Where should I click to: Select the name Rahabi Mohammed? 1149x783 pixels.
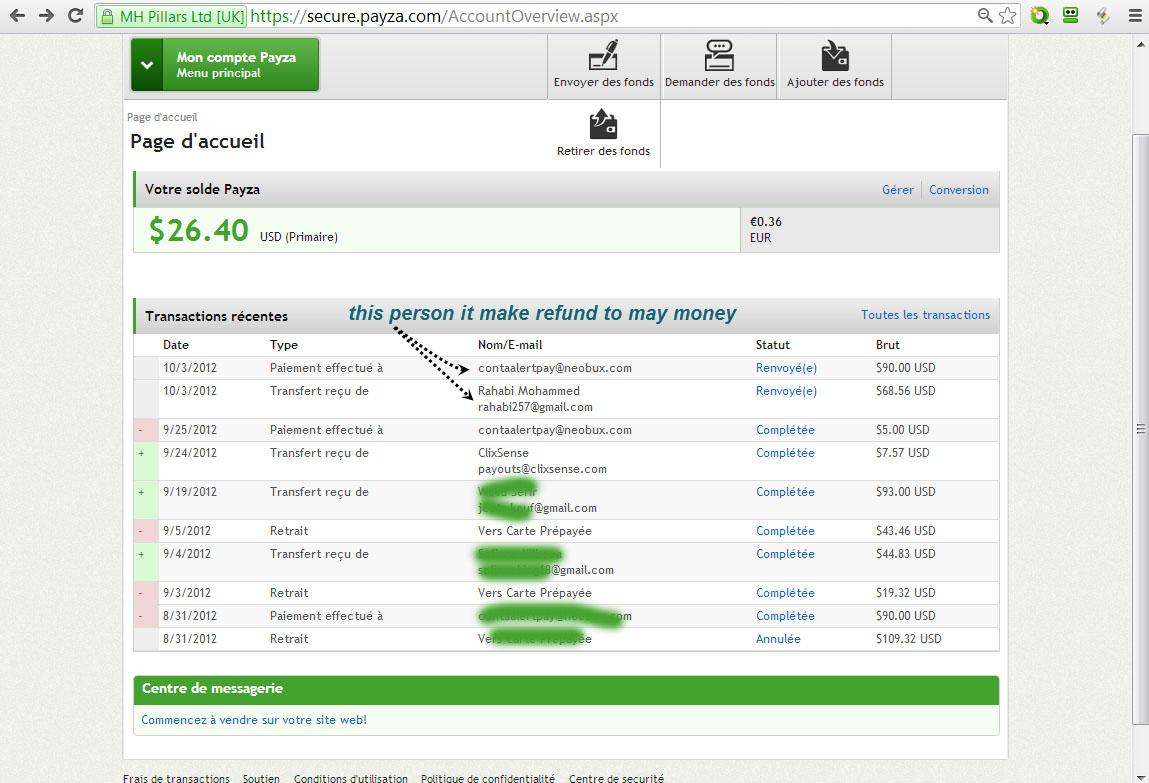click(x=528, y=391)
